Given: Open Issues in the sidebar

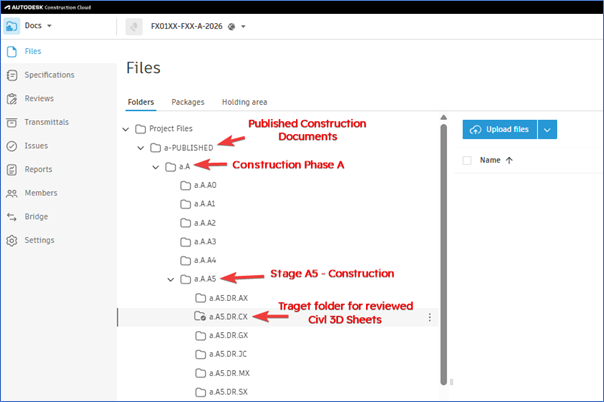Looking at the screenshot, I should point(36,146).
